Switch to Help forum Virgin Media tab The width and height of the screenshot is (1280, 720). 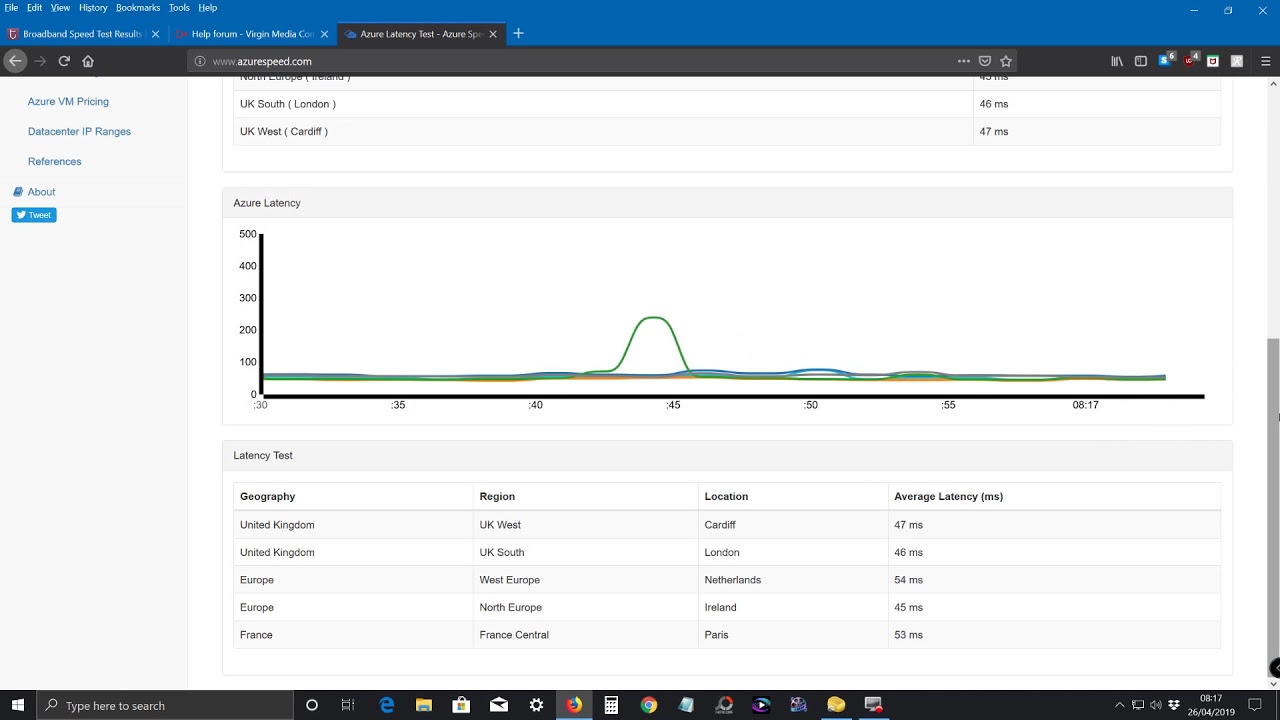pos(252,34)
